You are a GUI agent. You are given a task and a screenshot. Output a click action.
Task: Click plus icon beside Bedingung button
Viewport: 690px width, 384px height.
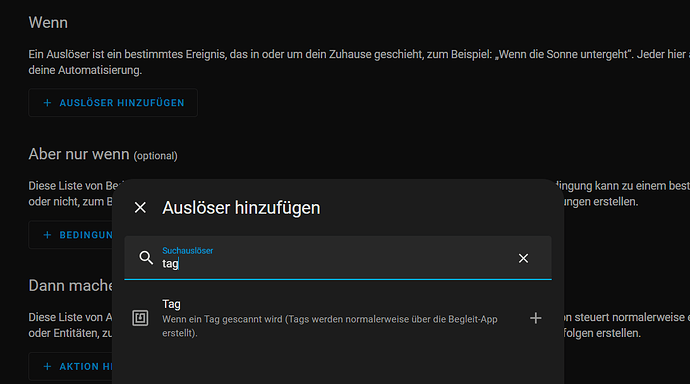(x=47, y=235)
